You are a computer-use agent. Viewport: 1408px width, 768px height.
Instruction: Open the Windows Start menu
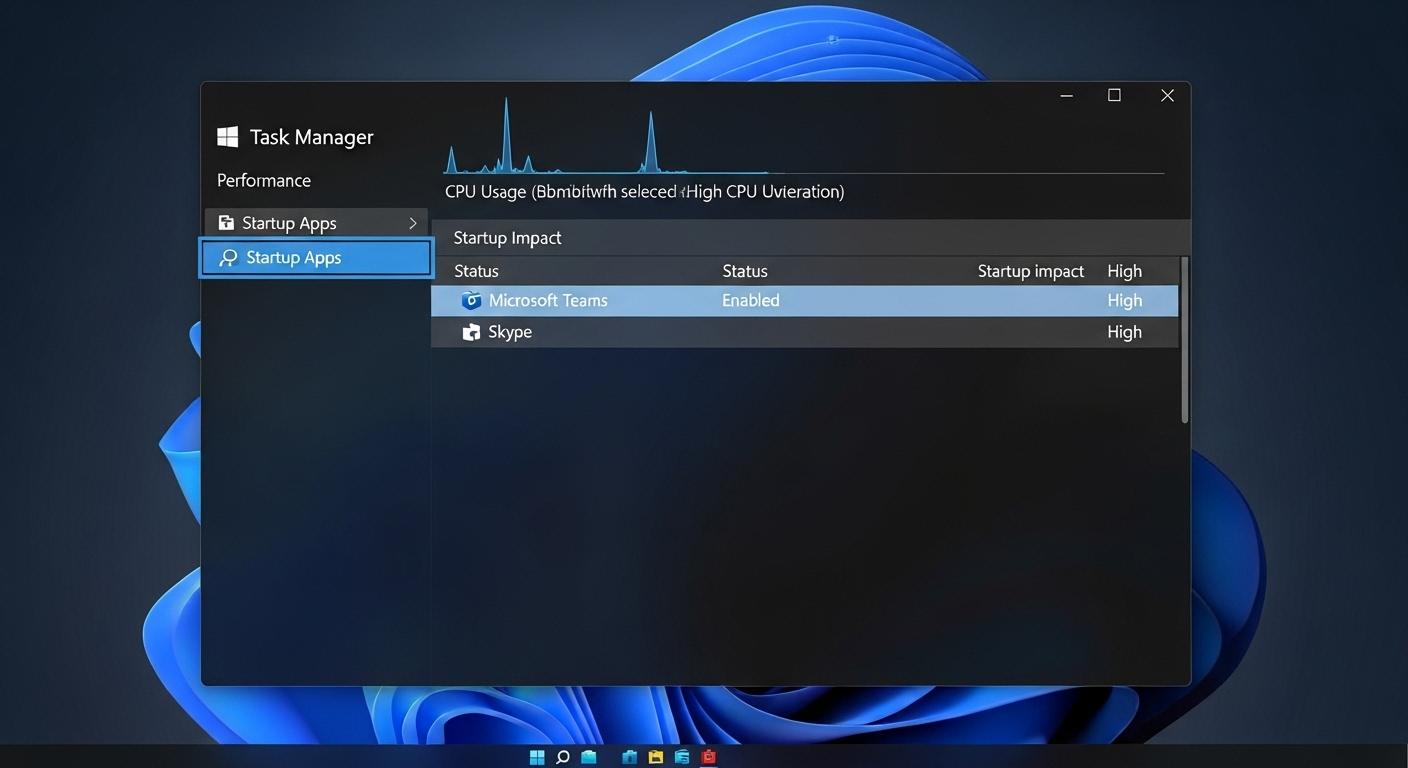pos(537,757)
